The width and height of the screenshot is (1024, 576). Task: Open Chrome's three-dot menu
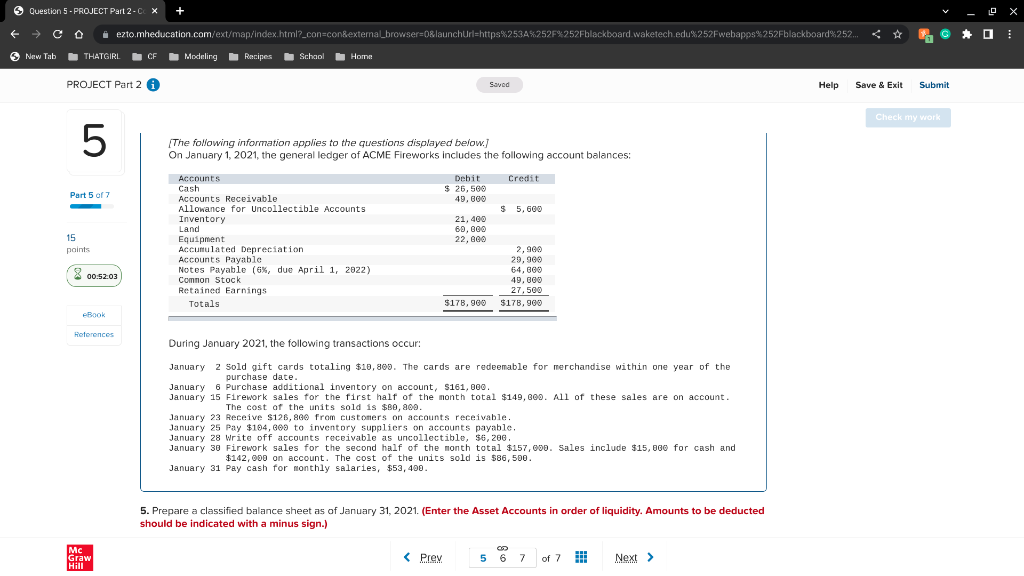click(1010, 33)
